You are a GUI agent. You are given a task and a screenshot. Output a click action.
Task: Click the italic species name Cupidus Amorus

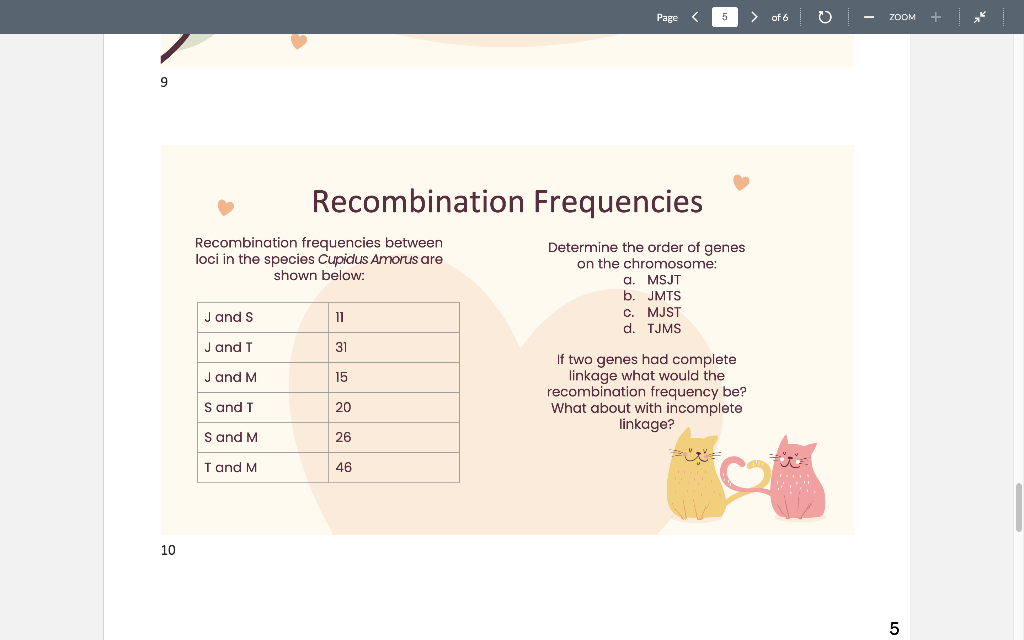click(369, 258)
